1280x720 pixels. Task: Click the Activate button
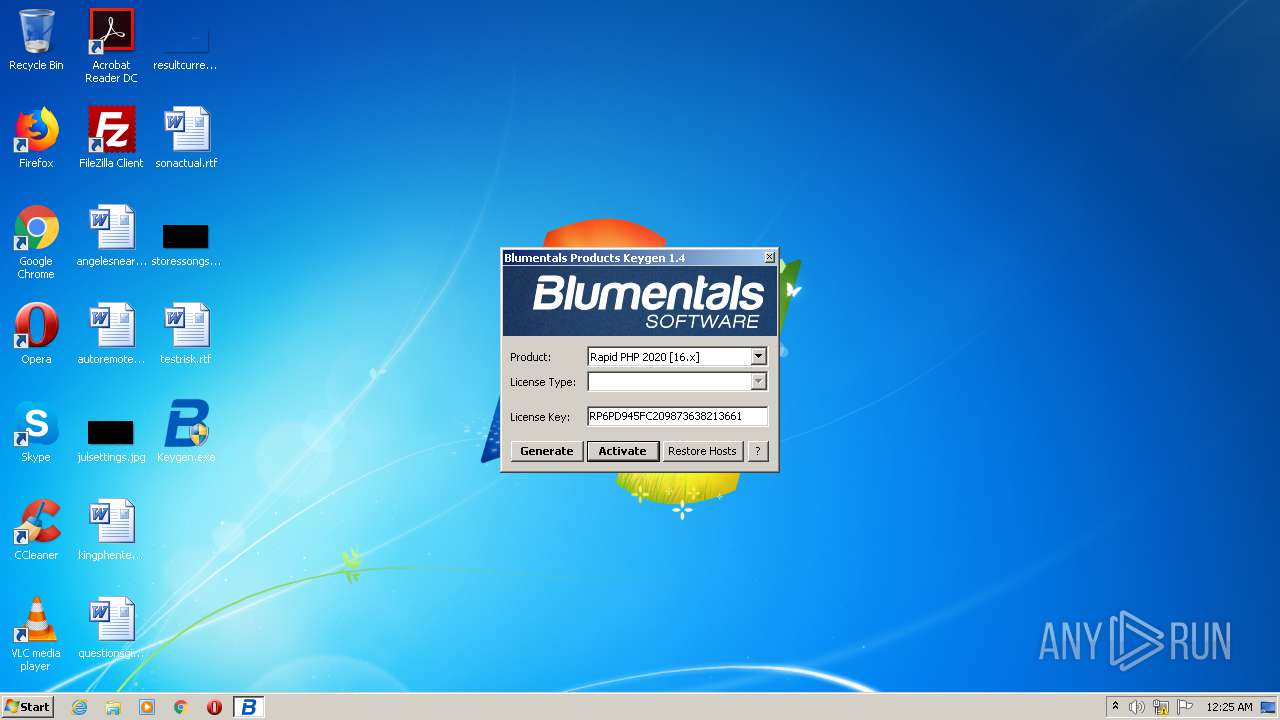click(622, 451)
